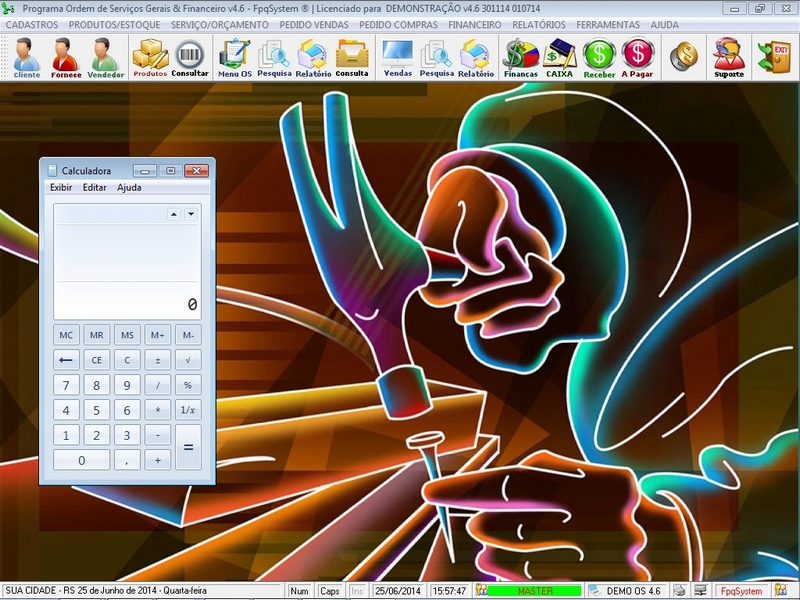
Task: Open the Vendedor seller icon
Action: (x=106, y=58)
